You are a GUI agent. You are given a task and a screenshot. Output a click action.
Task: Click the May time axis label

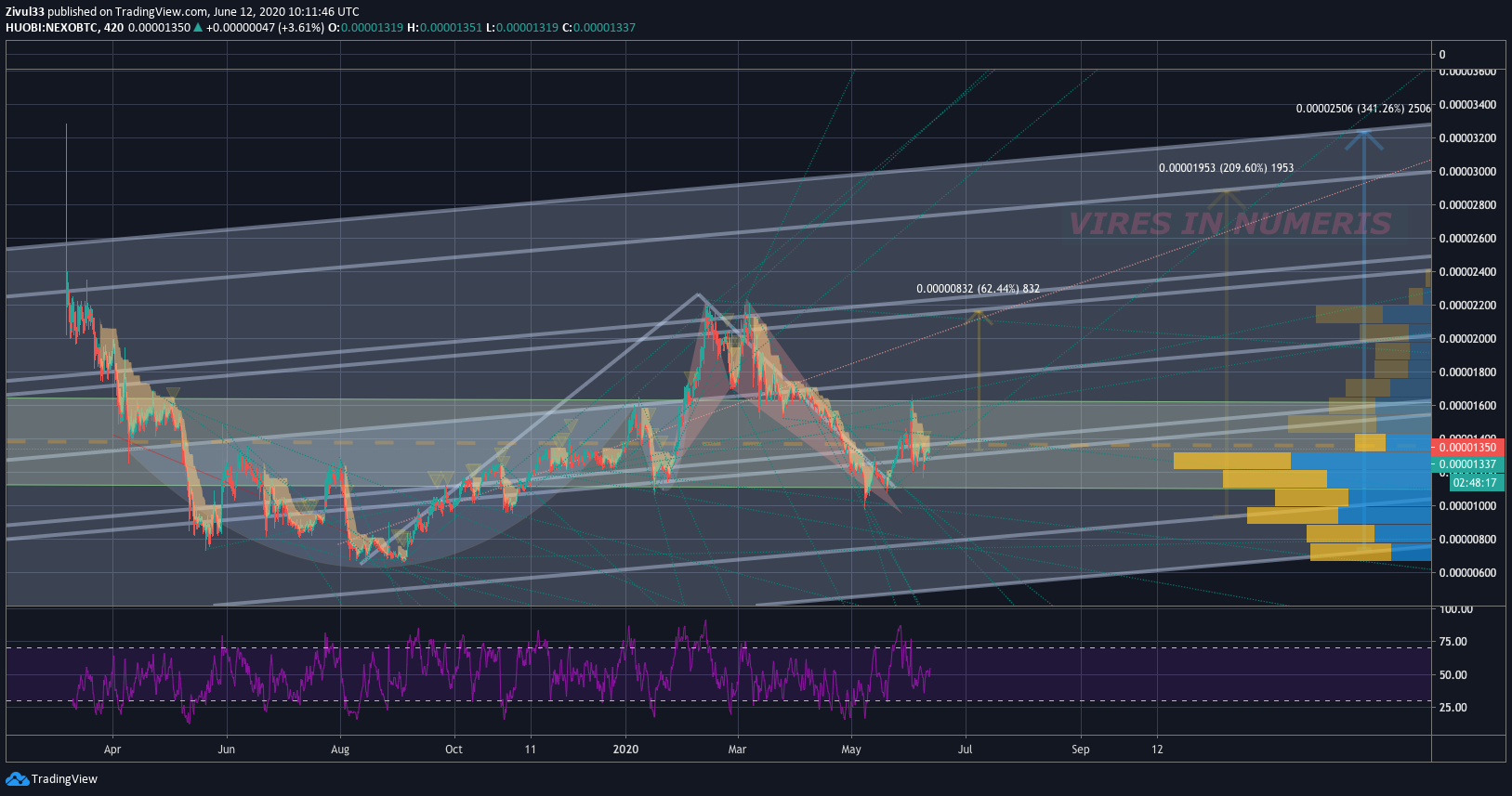(x=851, y=750)
